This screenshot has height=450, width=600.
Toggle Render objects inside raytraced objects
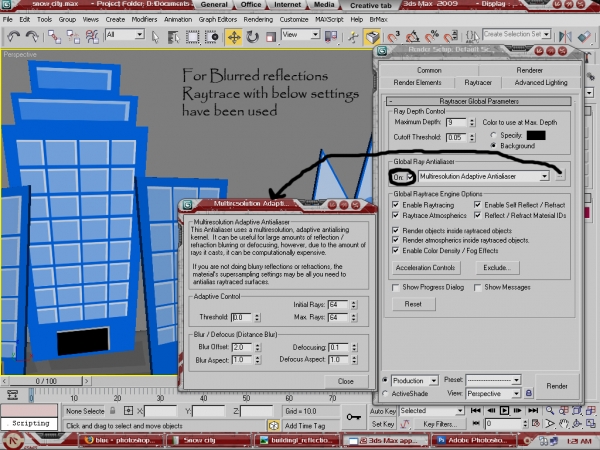[396, 230]
